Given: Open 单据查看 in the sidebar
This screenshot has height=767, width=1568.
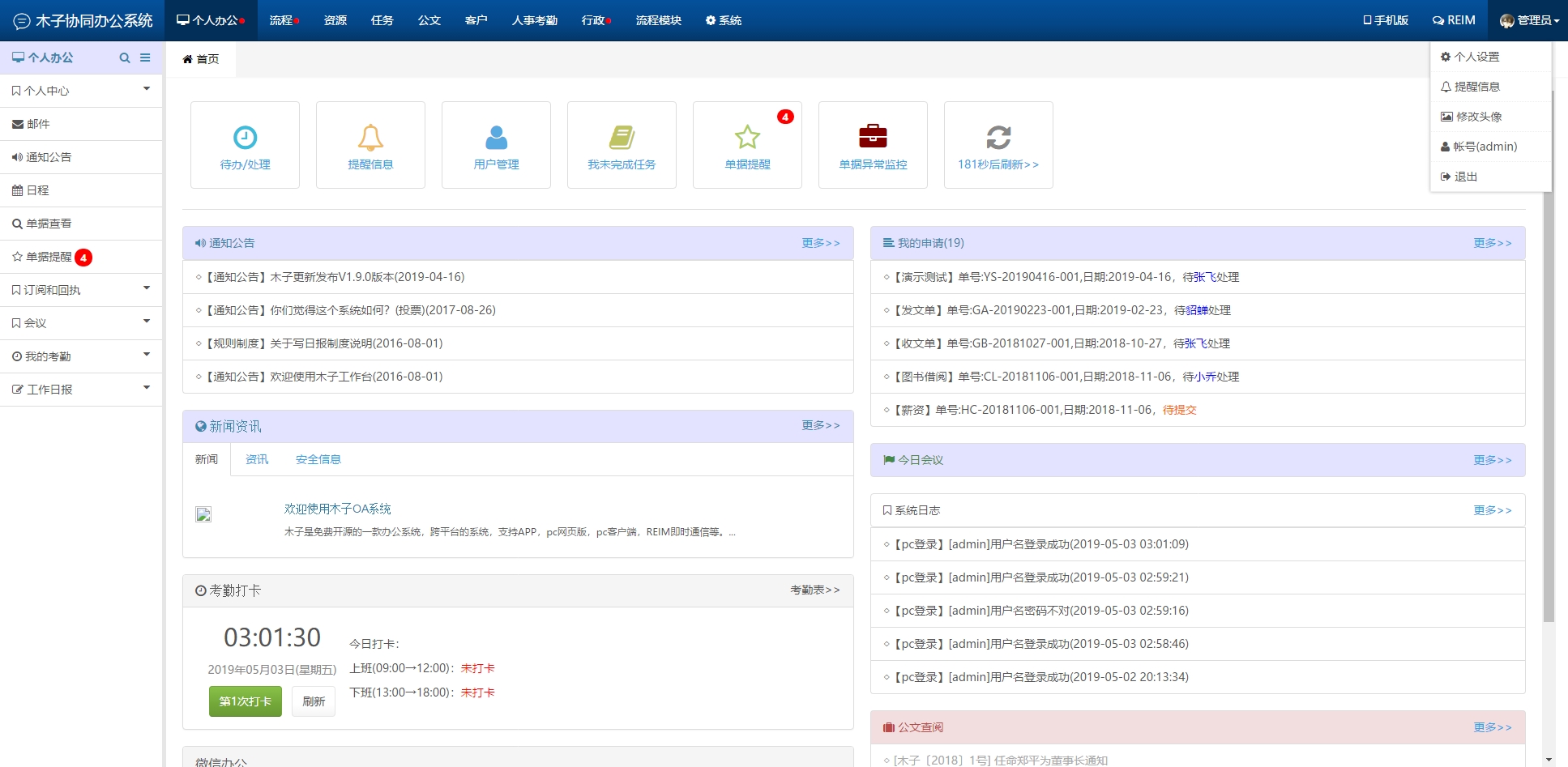Looking at the screenshot, I should point(81,224).
